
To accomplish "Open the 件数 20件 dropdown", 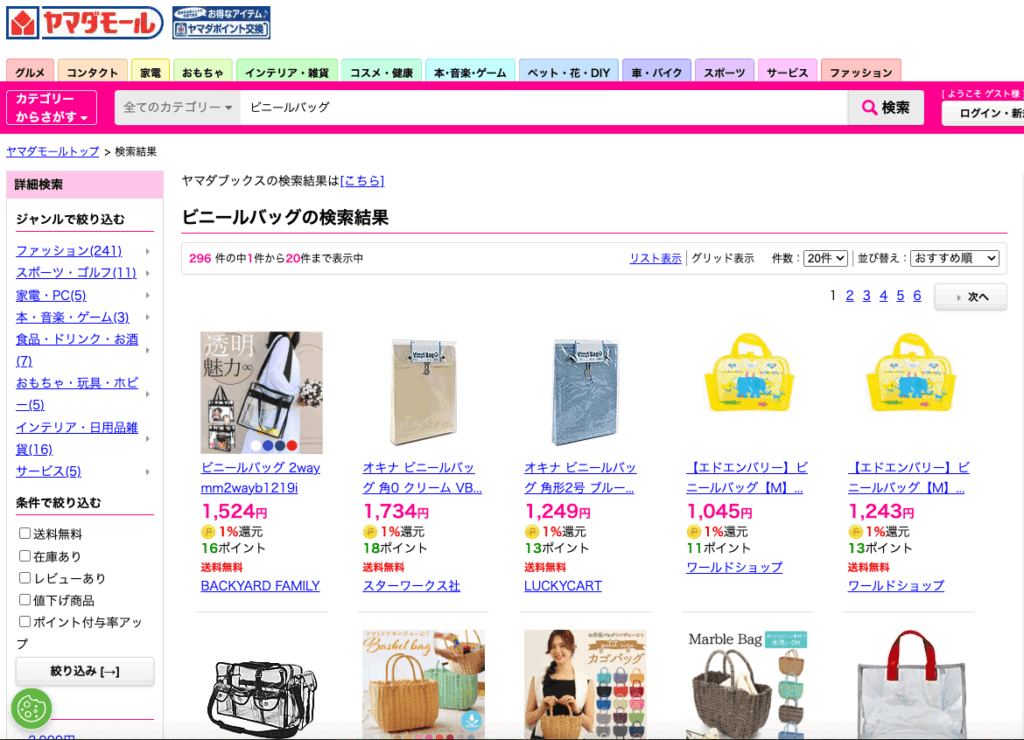I will pyautogui.click(x=825, y=259).
